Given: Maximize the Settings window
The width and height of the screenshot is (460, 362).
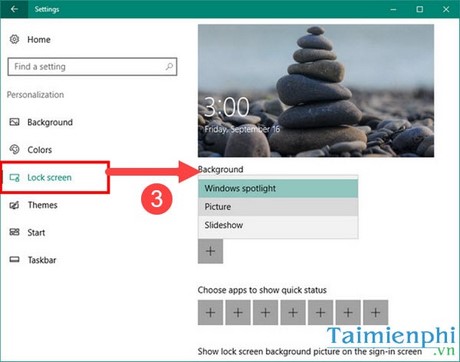Looking at the screenshot, I should click(x=420, y=9).
